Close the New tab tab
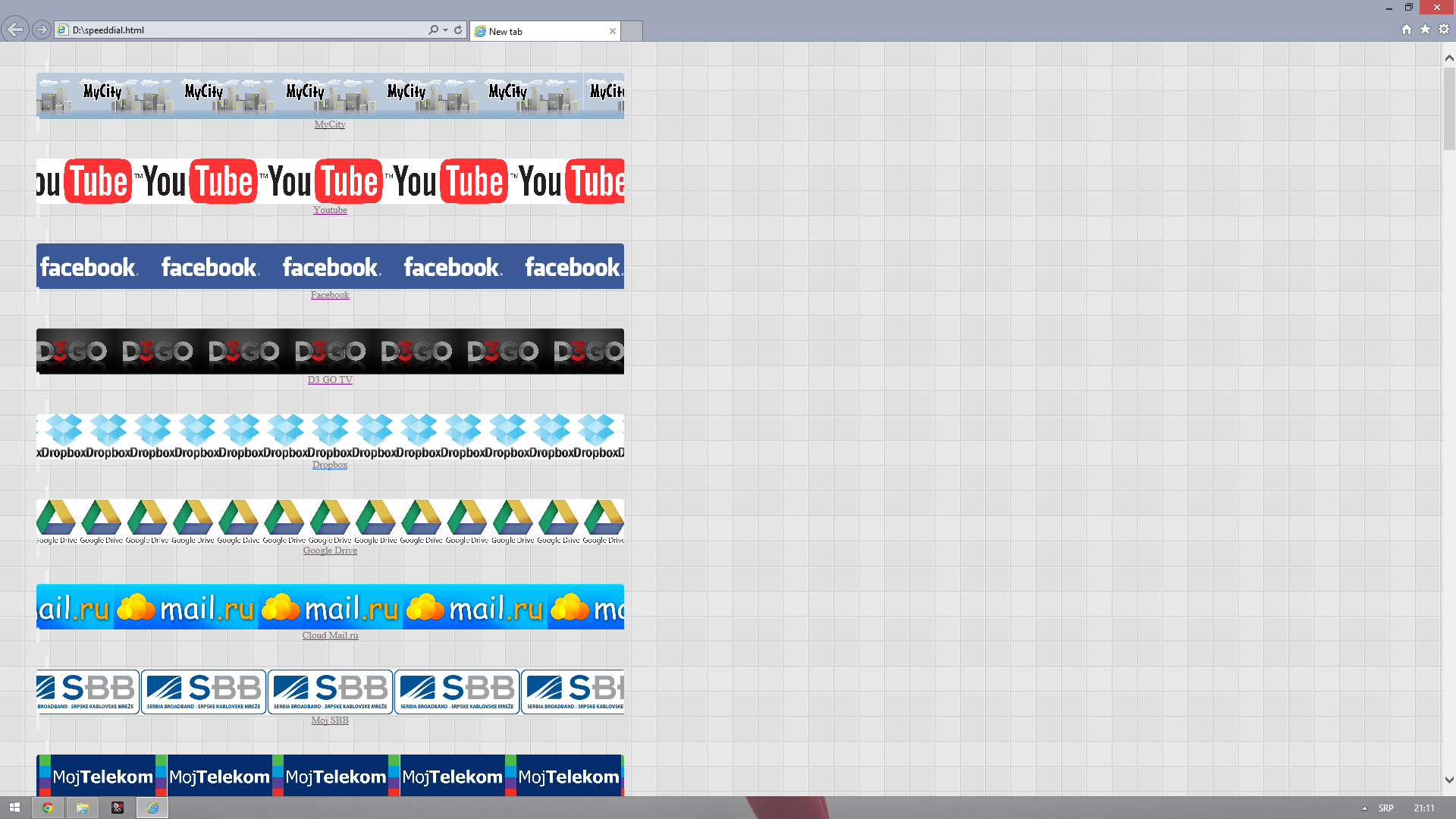Image resolution: width=1456 pixels, height=819 pixels. [612, 31]
